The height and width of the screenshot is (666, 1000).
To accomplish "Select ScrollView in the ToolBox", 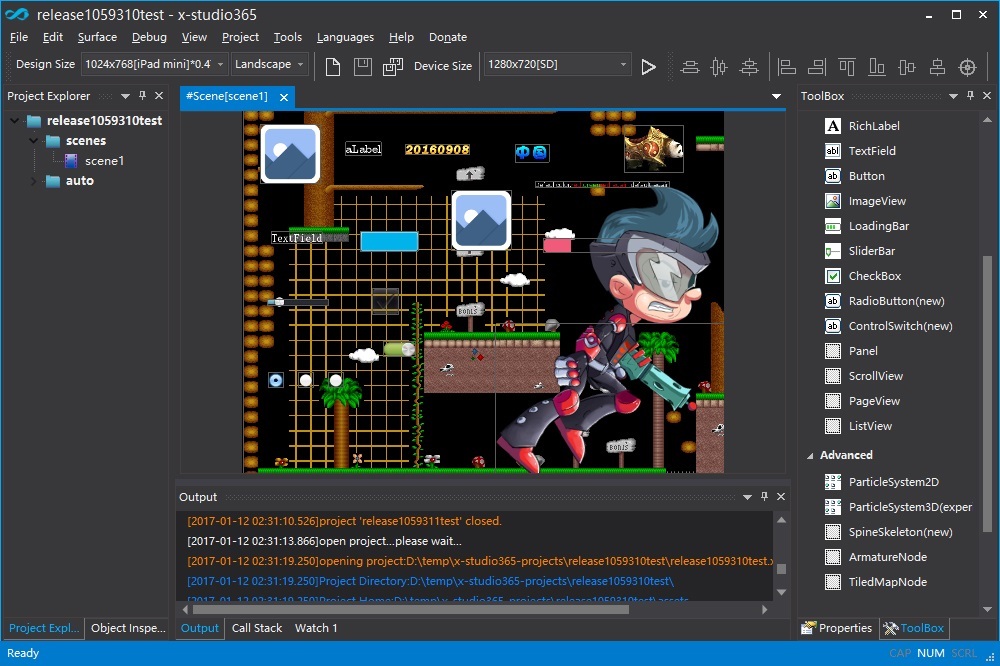I will tap(875, 376).
